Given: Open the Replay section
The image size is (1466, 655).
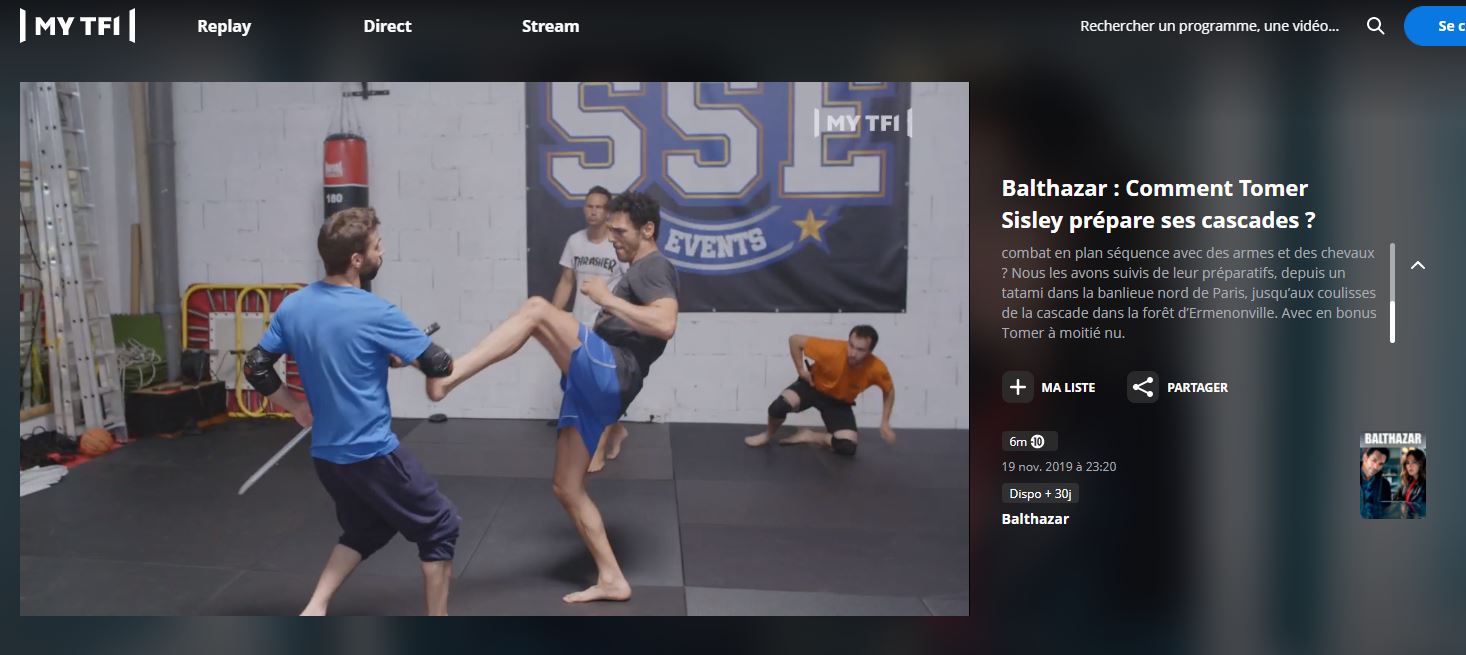Looking at the screenshot, I should coord(224,26).
